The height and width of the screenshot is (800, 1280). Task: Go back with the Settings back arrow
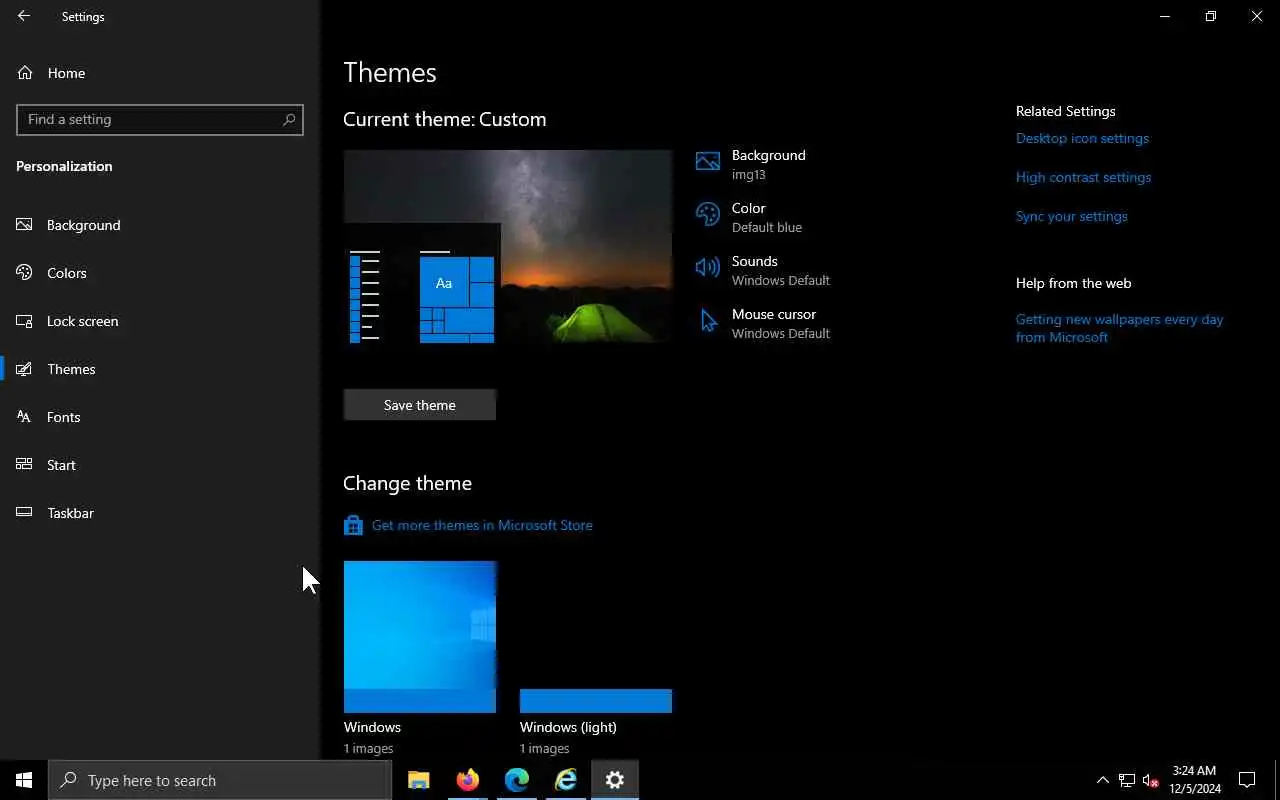(x=24, y=16)
